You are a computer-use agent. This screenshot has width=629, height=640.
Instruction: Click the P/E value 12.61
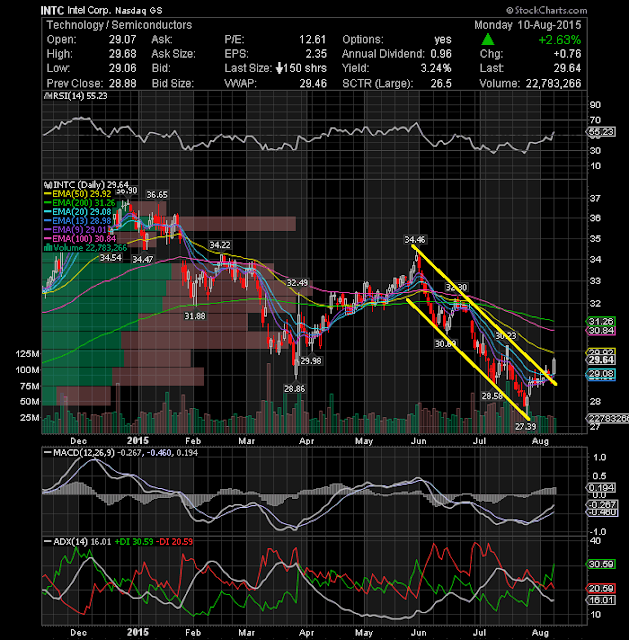coord(313,40)
